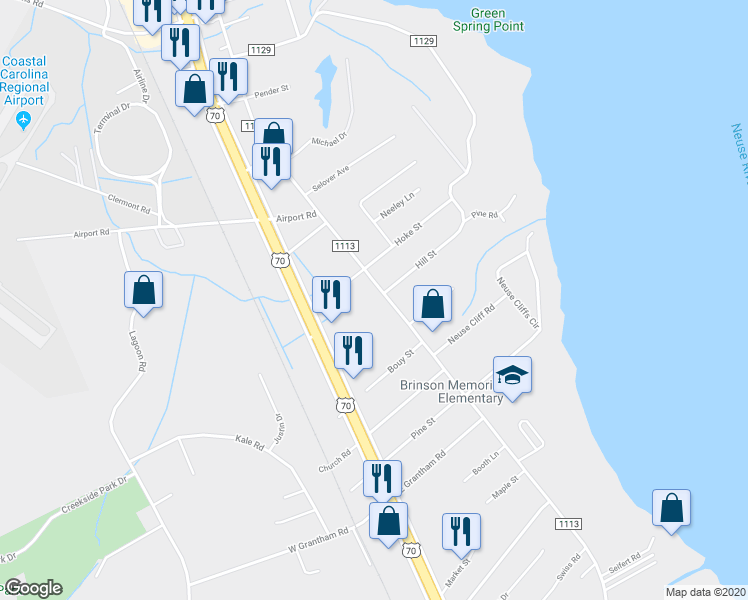Select the shopping marker near Pender St

tap(194, 89)
